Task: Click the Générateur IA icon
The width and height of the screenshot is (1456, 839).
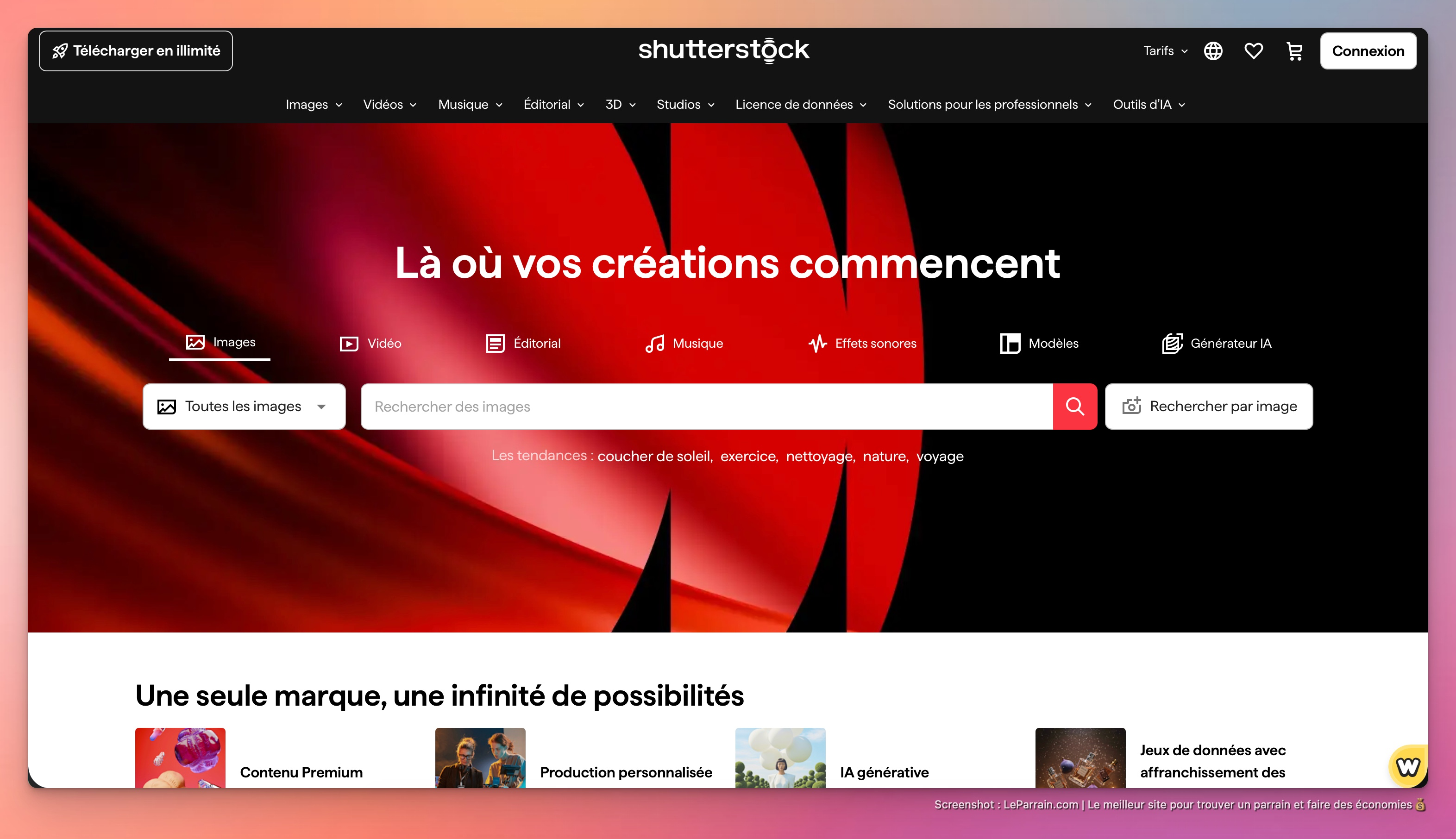Action: (x=1173, y=343)
